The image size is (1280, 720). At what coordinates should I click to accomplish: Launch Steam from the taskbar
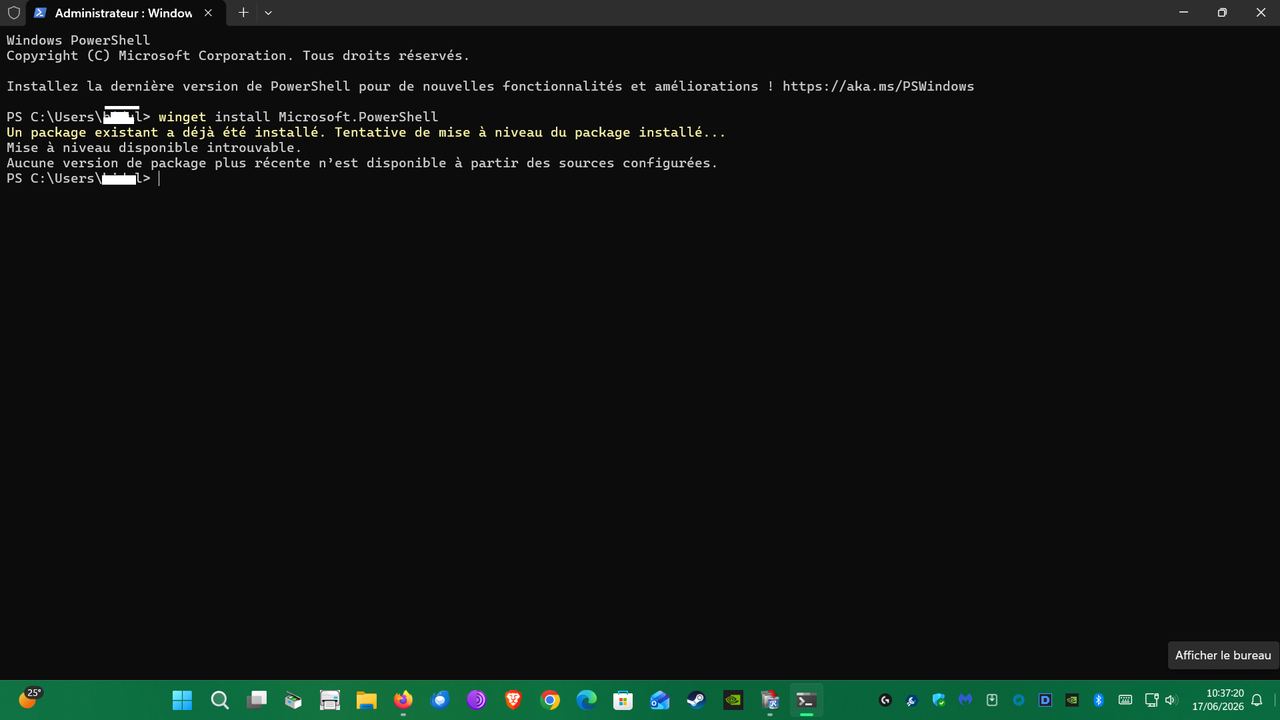pyautogui.click(x=696, y=700)
